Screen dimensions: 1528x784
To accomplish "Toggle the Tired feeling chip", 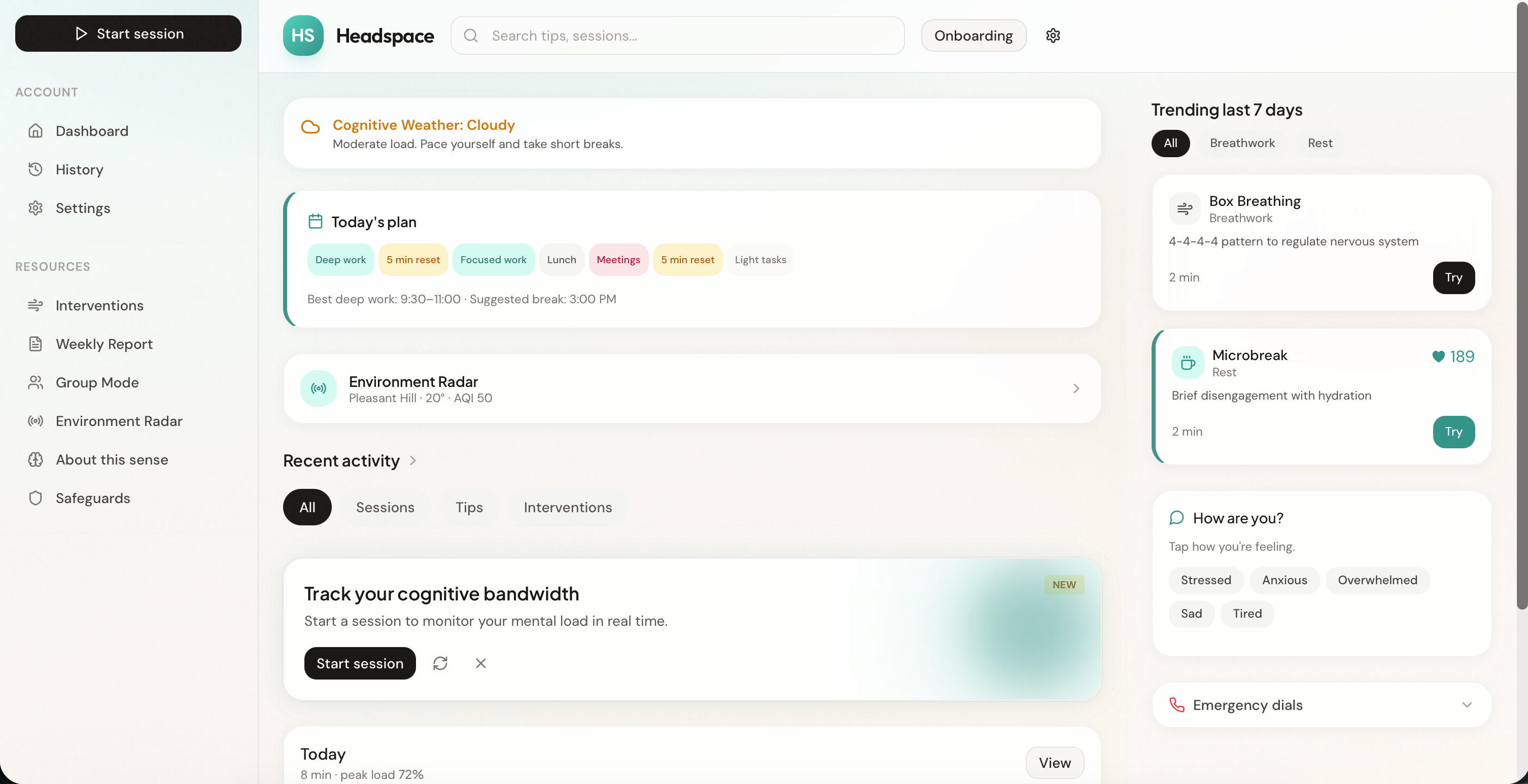I will [1247, 613].
